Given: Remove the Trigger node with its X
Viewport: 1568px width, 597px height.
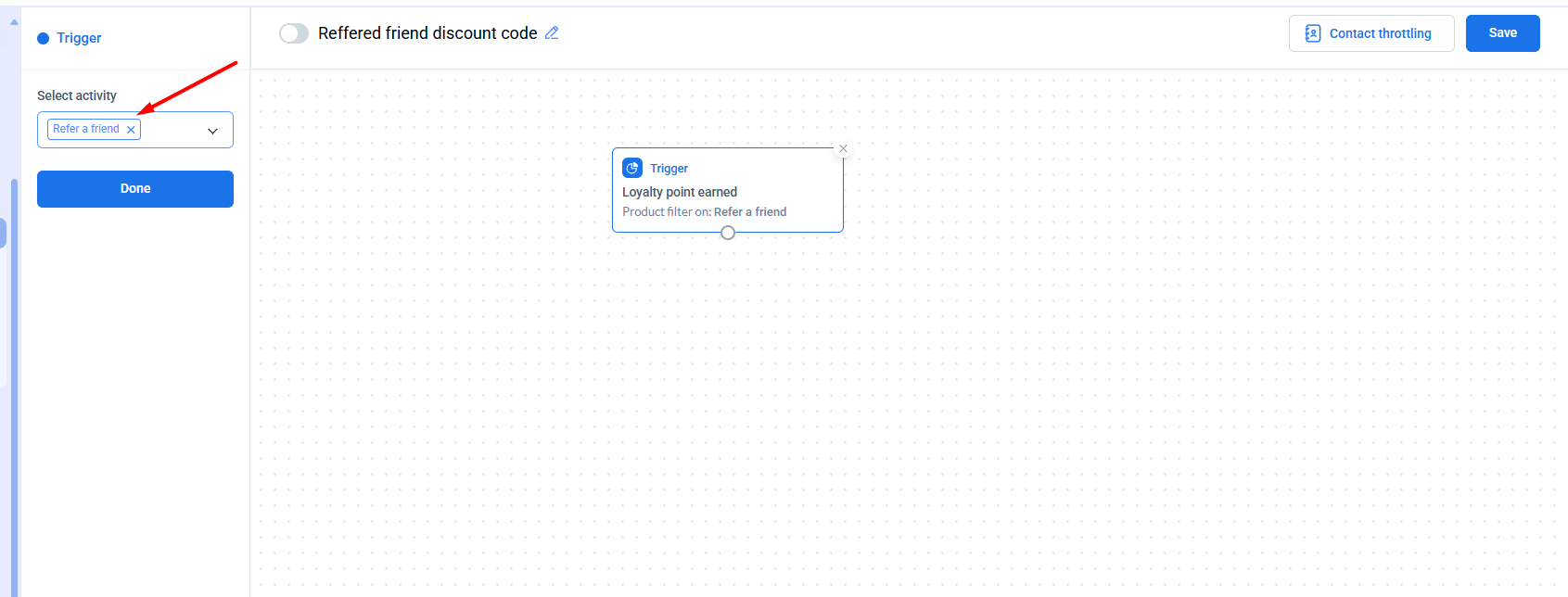Looking at the screenshot, I should point(843,148).
